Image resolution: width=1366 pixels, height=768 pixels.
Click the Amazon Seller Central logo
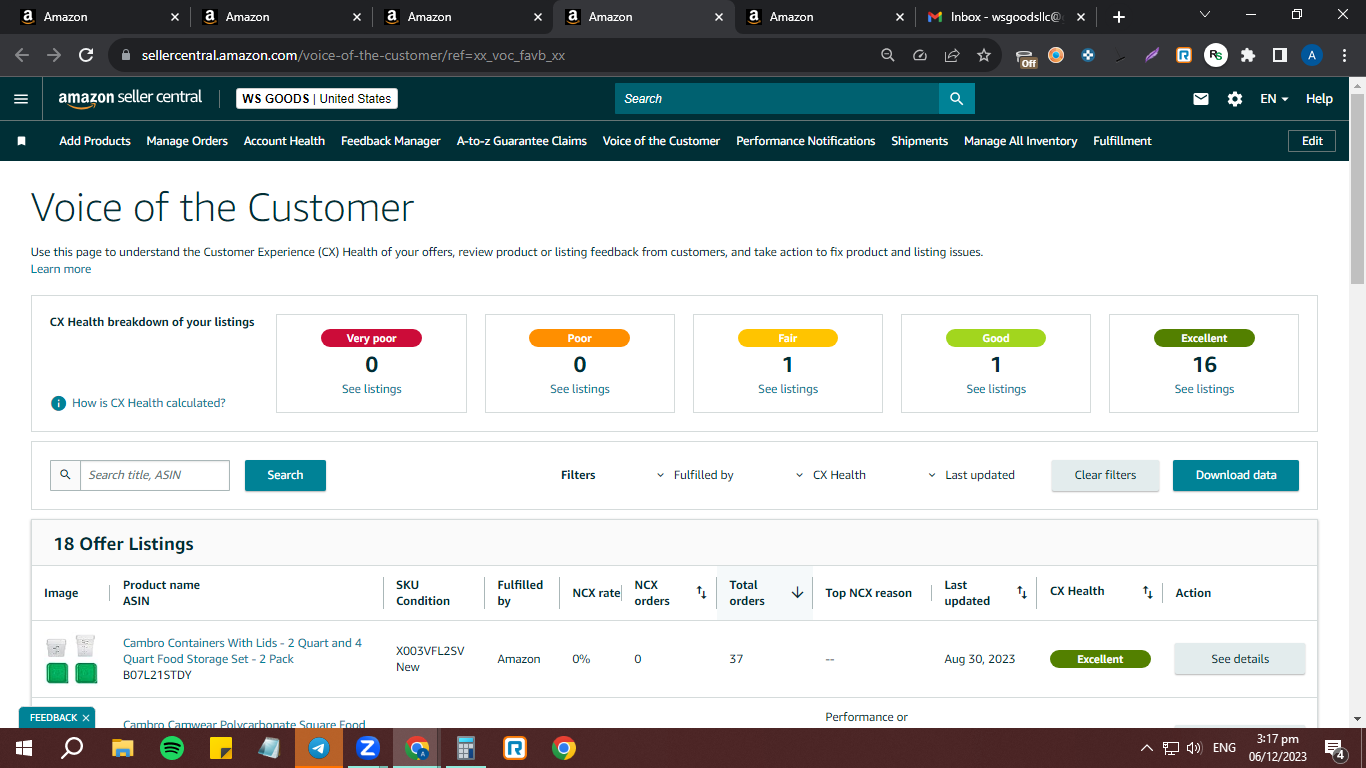tap(130, 98)
